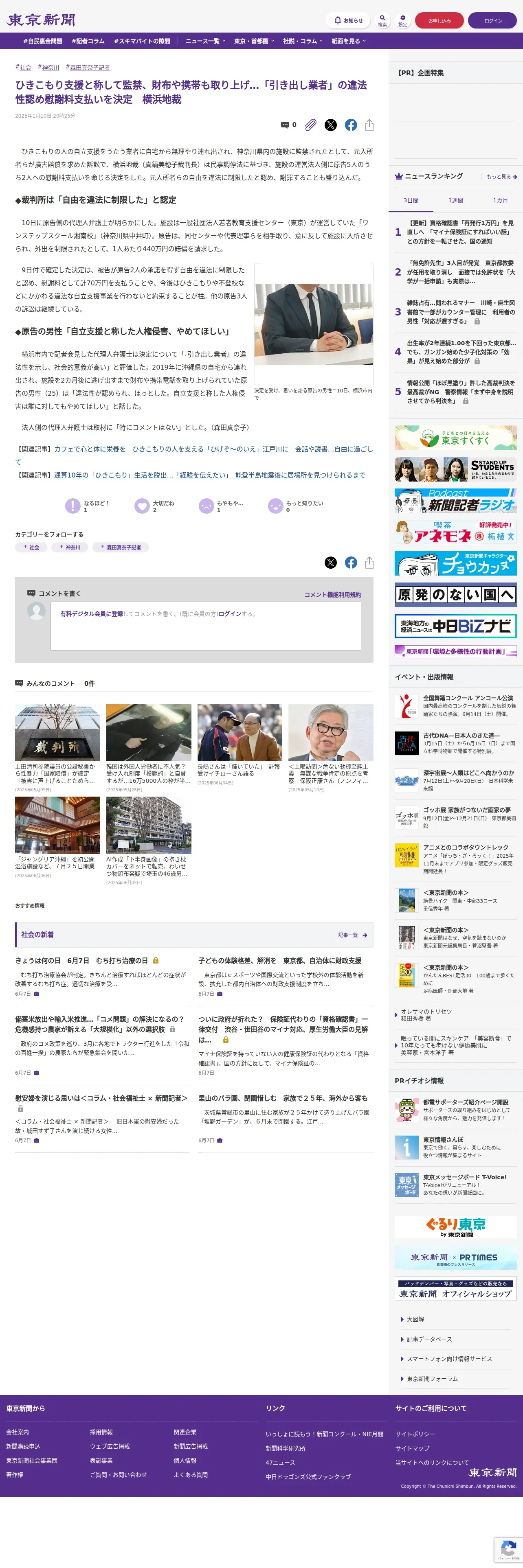The image size is (523, 1568).
Task: Open the コメント機能利用規約 link
Action: point(332,595)
